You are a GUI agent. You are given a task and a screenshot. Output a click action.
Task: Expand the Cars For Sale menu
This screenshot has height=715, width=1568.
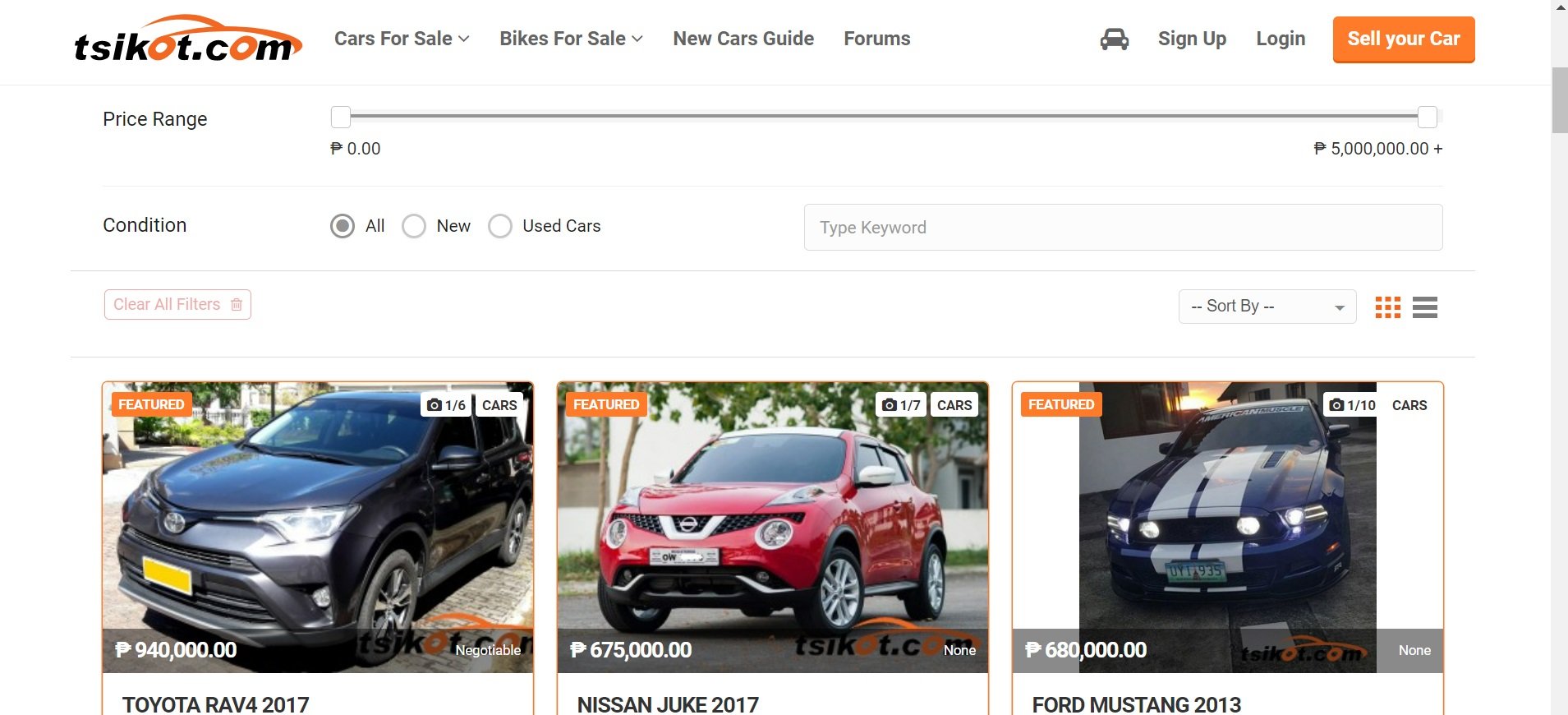click(x=402, y=39)
